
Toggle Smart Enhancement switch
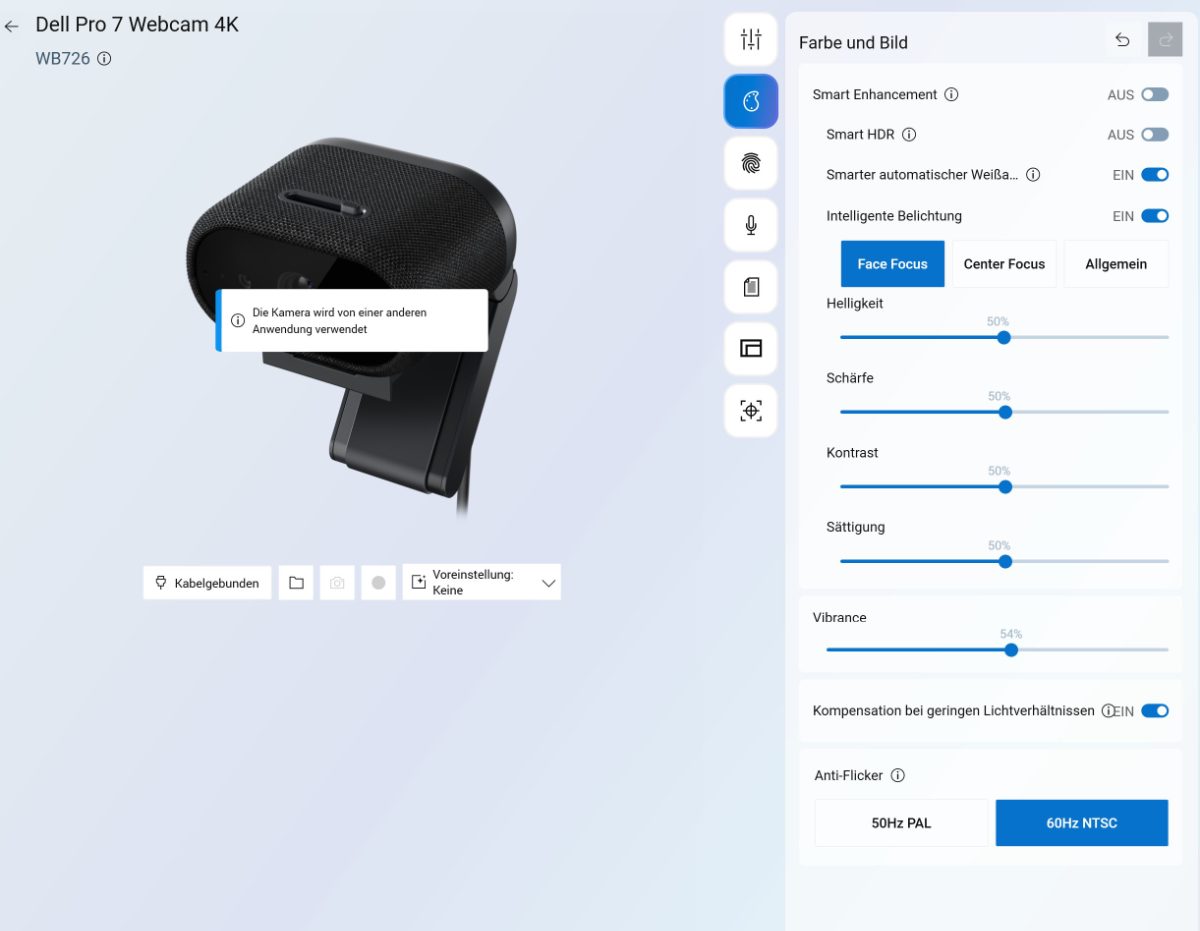(1155, 95)
